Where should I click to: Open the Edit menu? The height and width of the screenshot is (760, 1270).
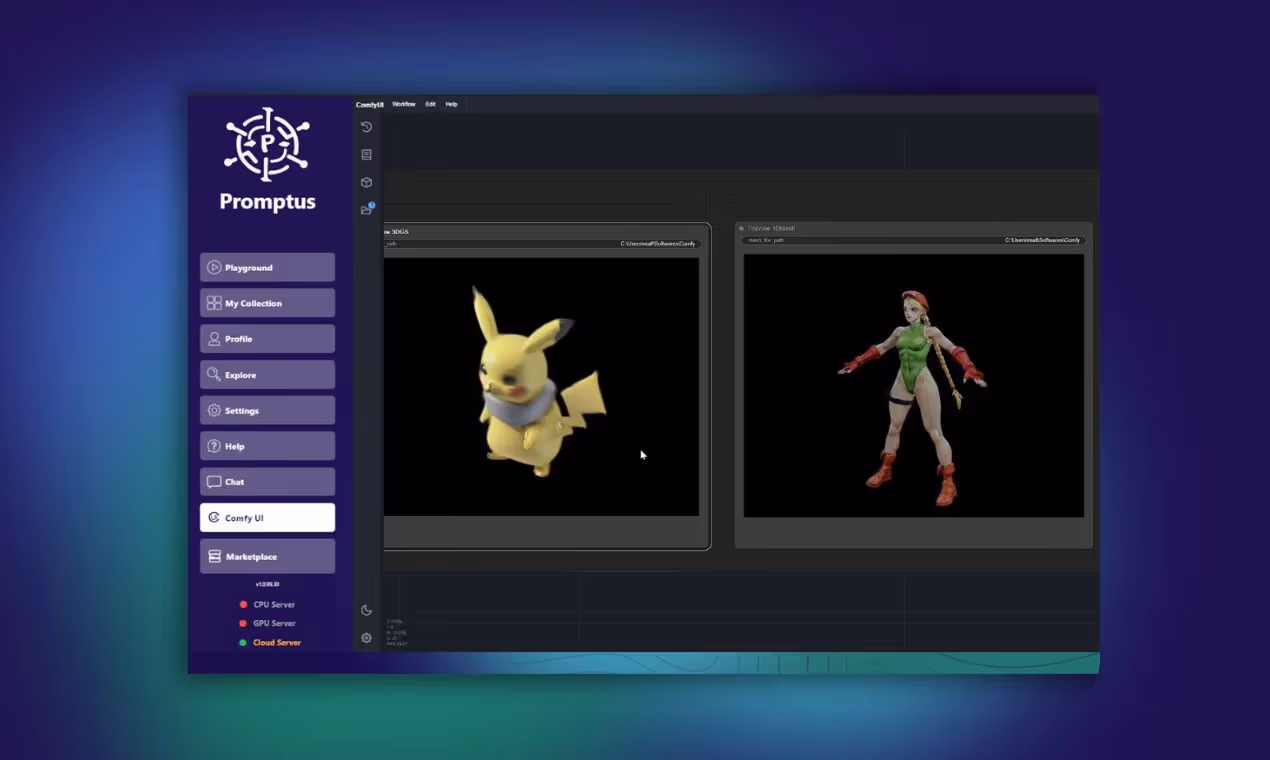(x=430, y=104)
